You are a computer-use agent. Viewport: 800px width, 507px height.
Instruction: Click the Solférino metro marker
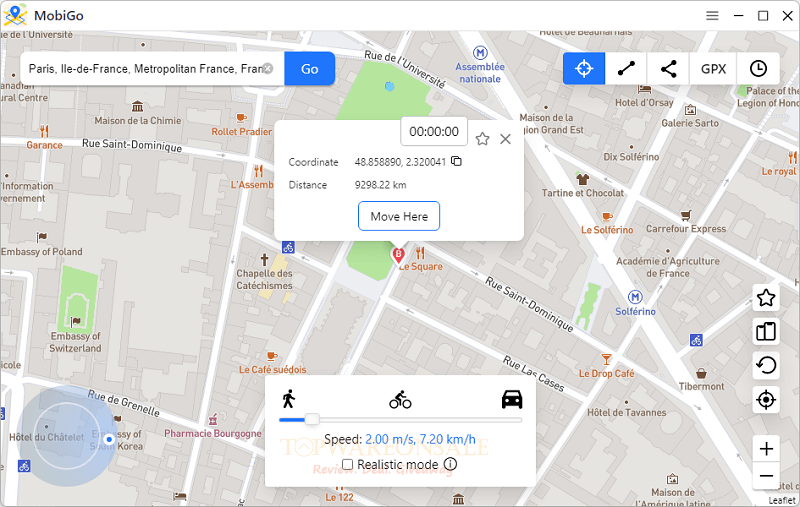[x=635, y=297]
